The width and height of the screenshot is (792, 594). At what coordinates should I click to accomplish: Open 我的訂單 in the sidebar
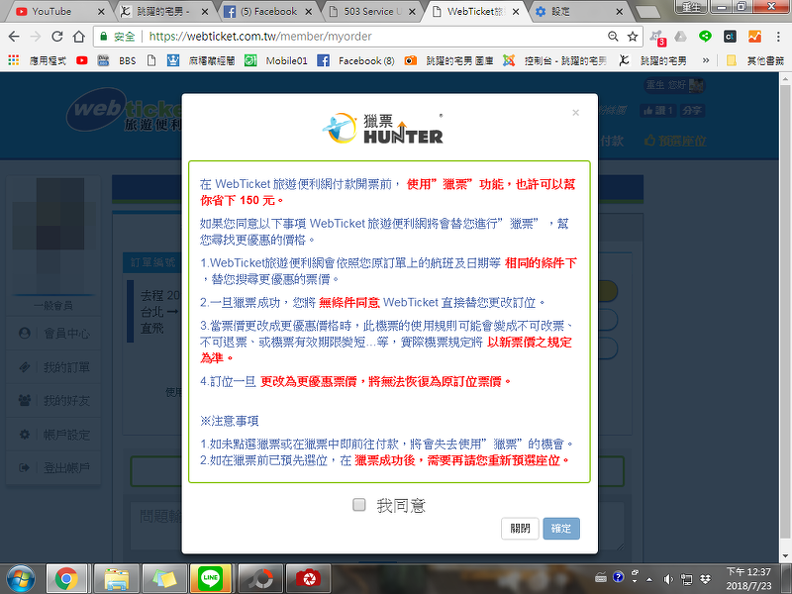(x=54, y=367)
